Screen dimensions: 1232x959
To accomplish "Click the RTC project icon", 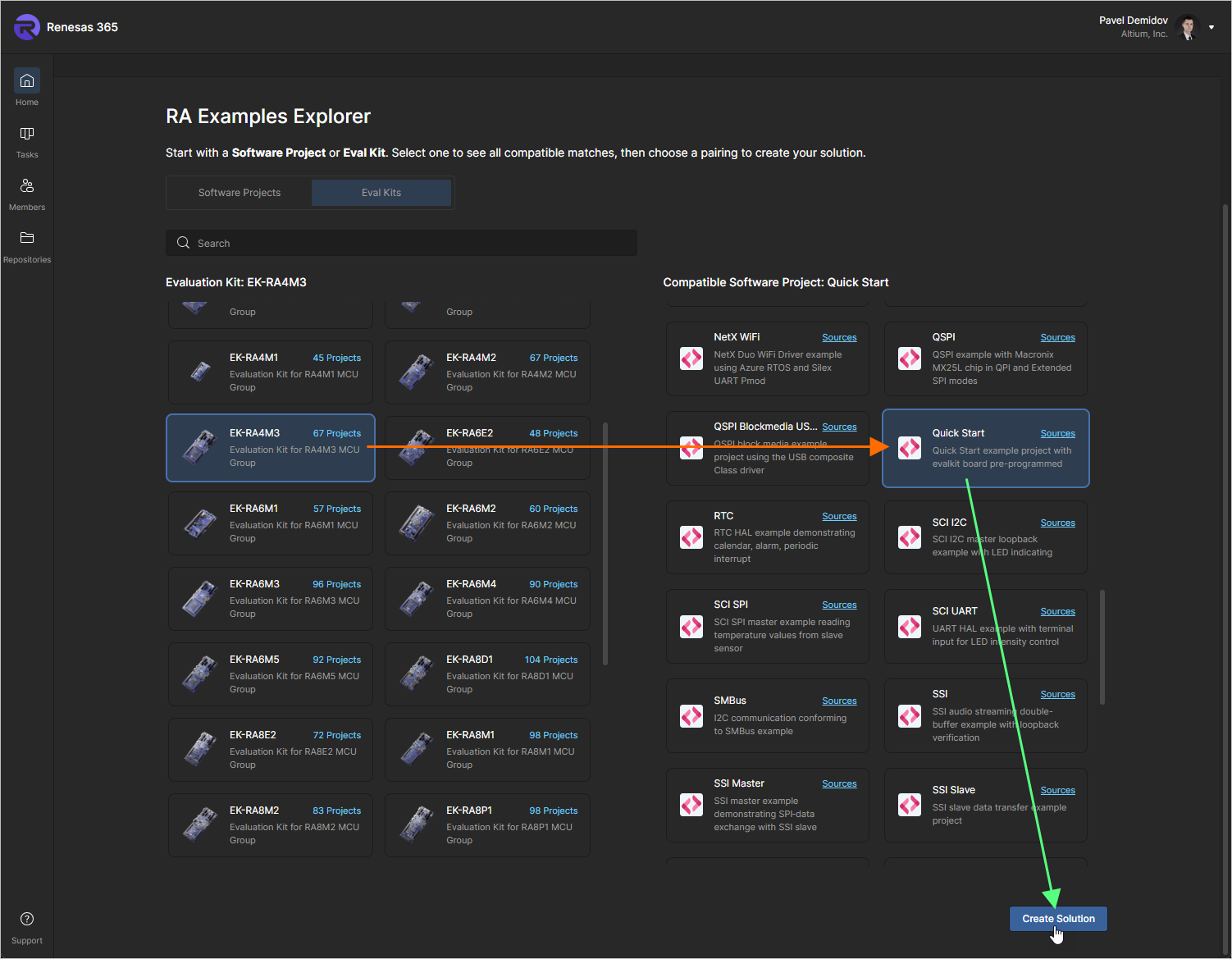I will [x=691, y=537].
